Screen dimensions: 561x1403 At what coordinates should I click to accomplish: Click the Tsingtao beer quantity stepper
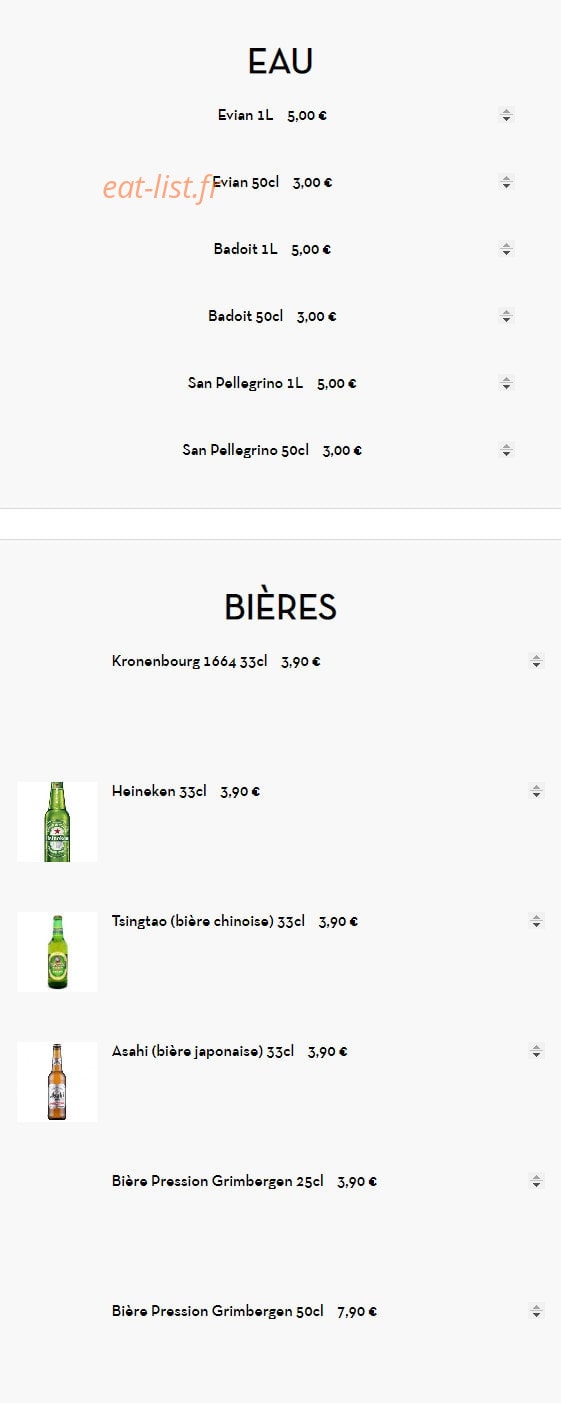point(536,921)
